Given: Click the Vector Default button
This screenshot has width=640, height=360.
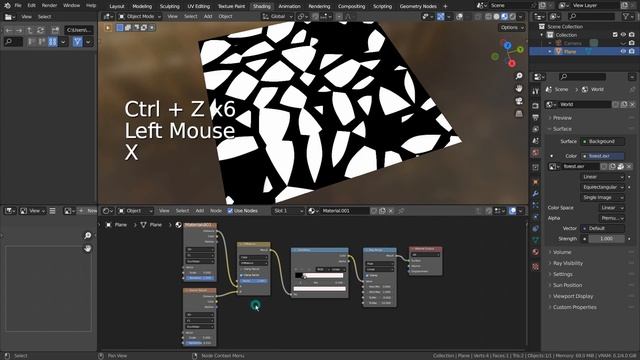Looking at the screenshot, I should pos(602,229).
